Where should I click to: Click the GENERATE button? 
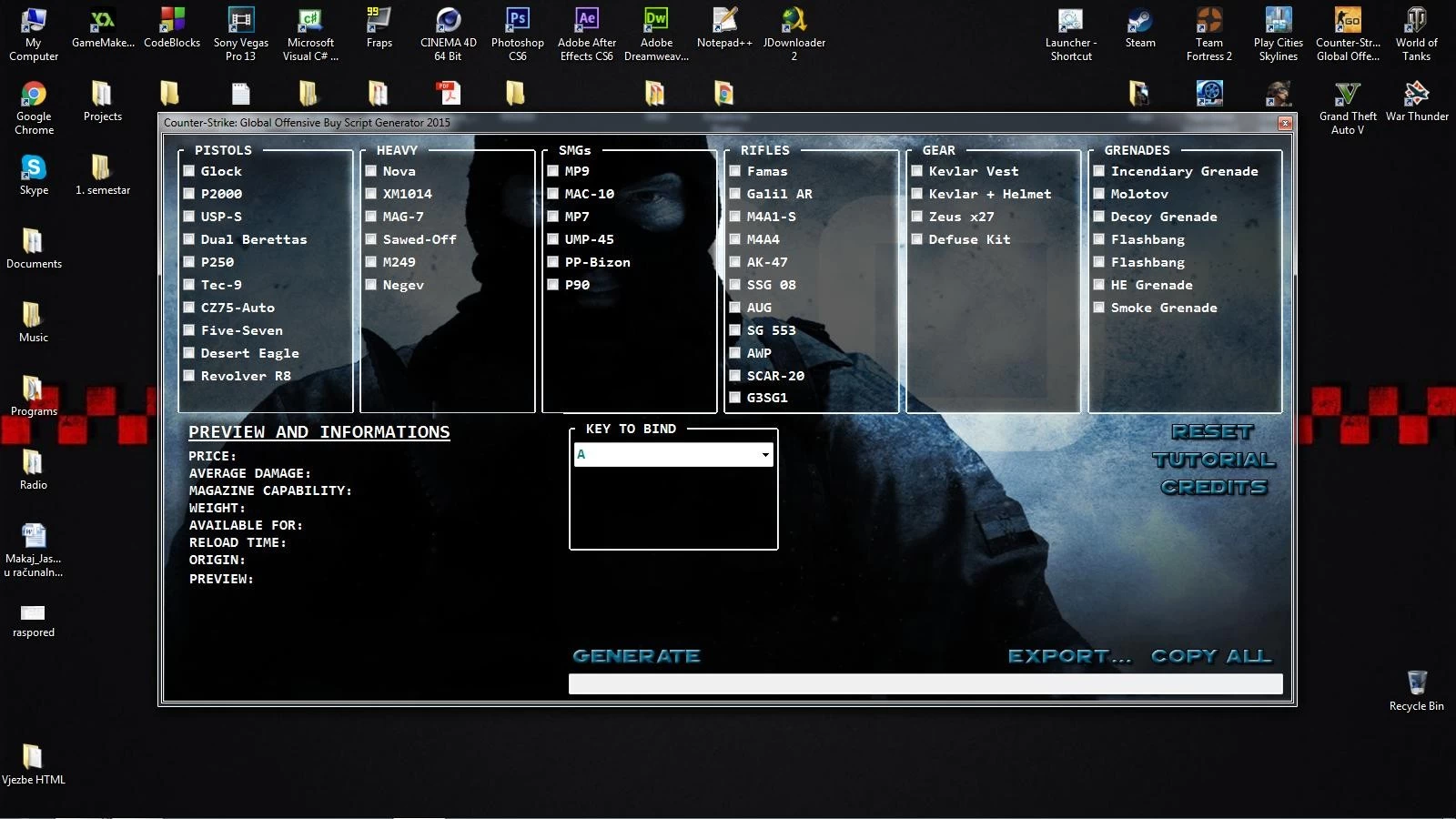click(x=635, y=655)
